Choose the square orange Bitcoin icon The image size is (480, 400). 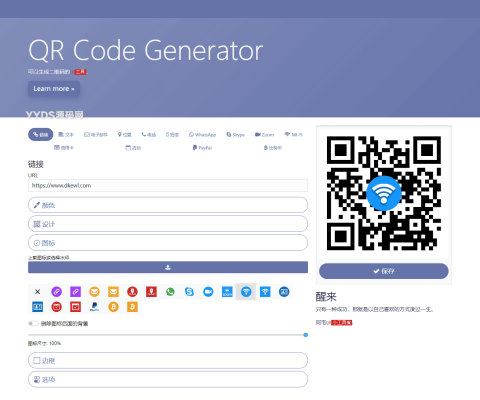pyautogui.click(x=132, y=307)
